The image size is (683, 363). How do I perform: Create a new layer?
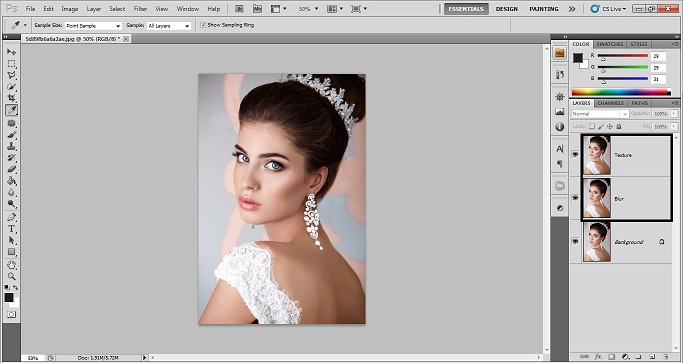click(653, 356)
